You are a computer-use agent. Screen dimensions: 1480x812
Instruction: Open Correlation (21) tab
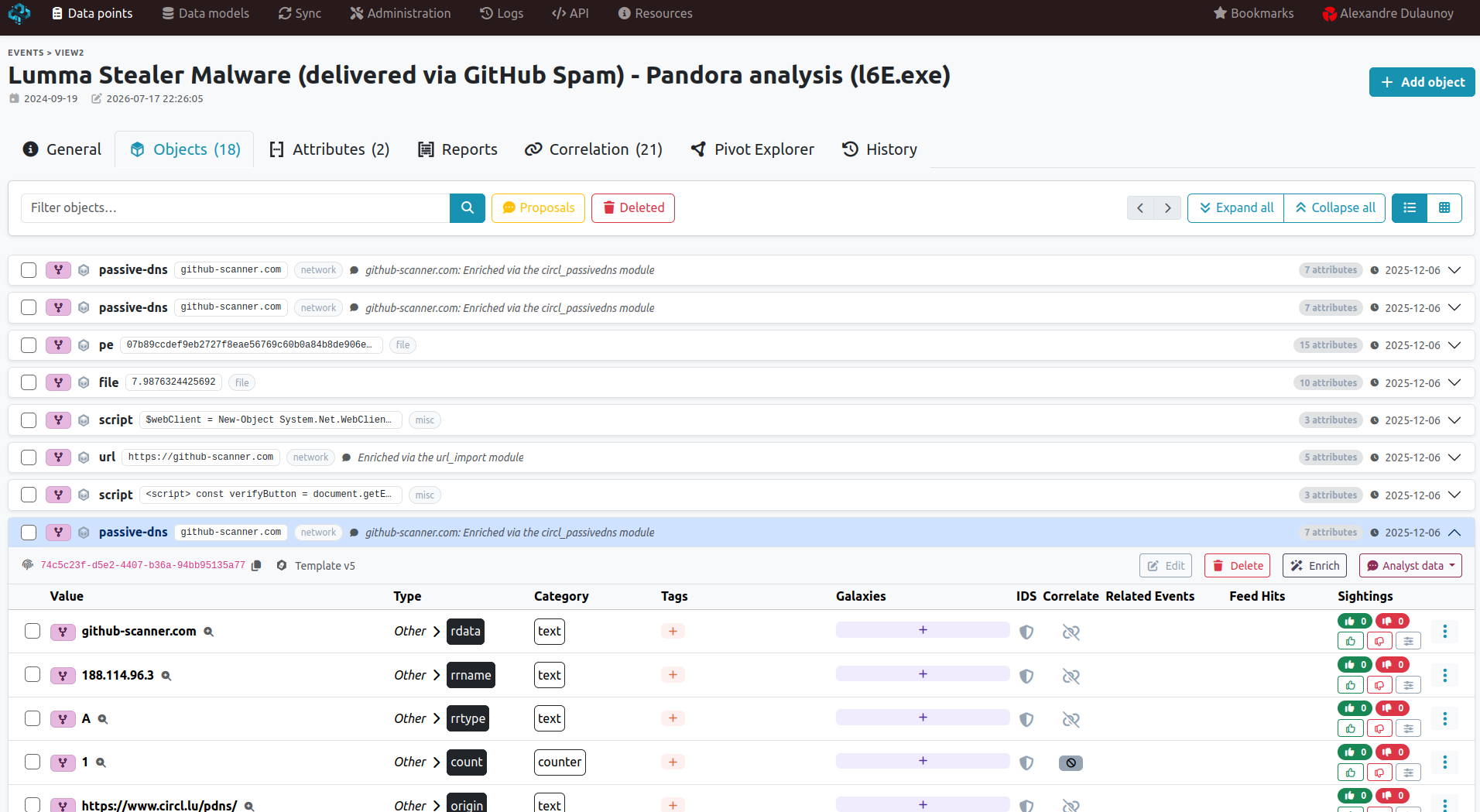[x=594, y=149]
